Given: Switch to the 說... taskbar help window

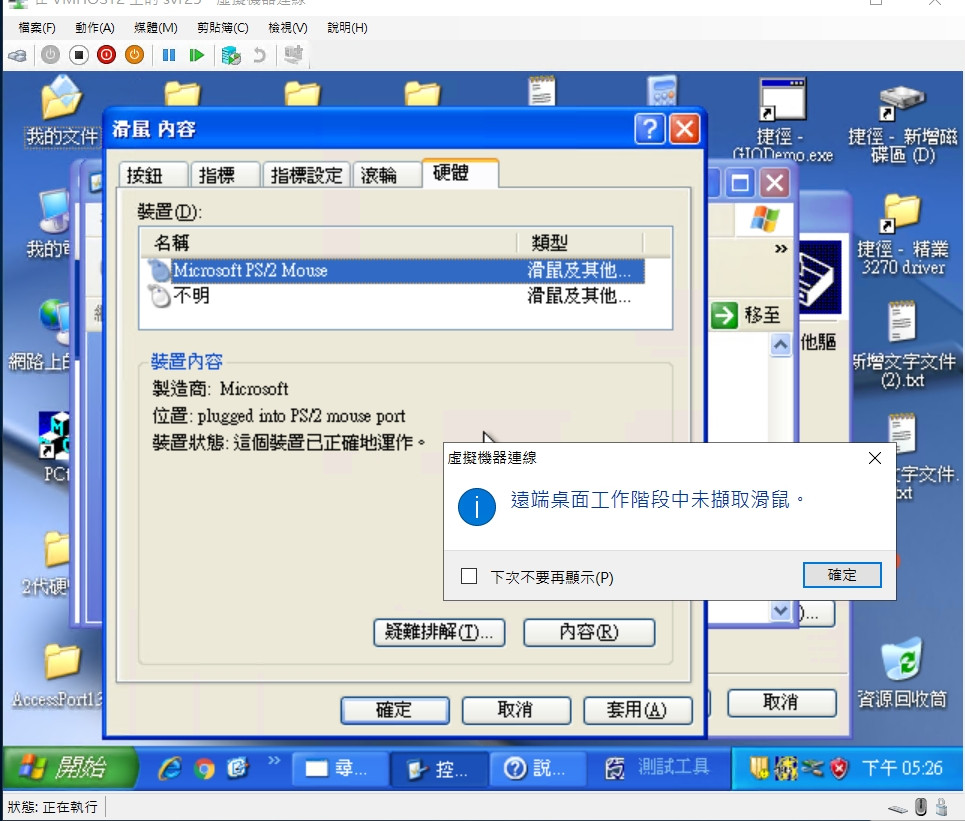Looking at the screenshot, I should (540, 768).
